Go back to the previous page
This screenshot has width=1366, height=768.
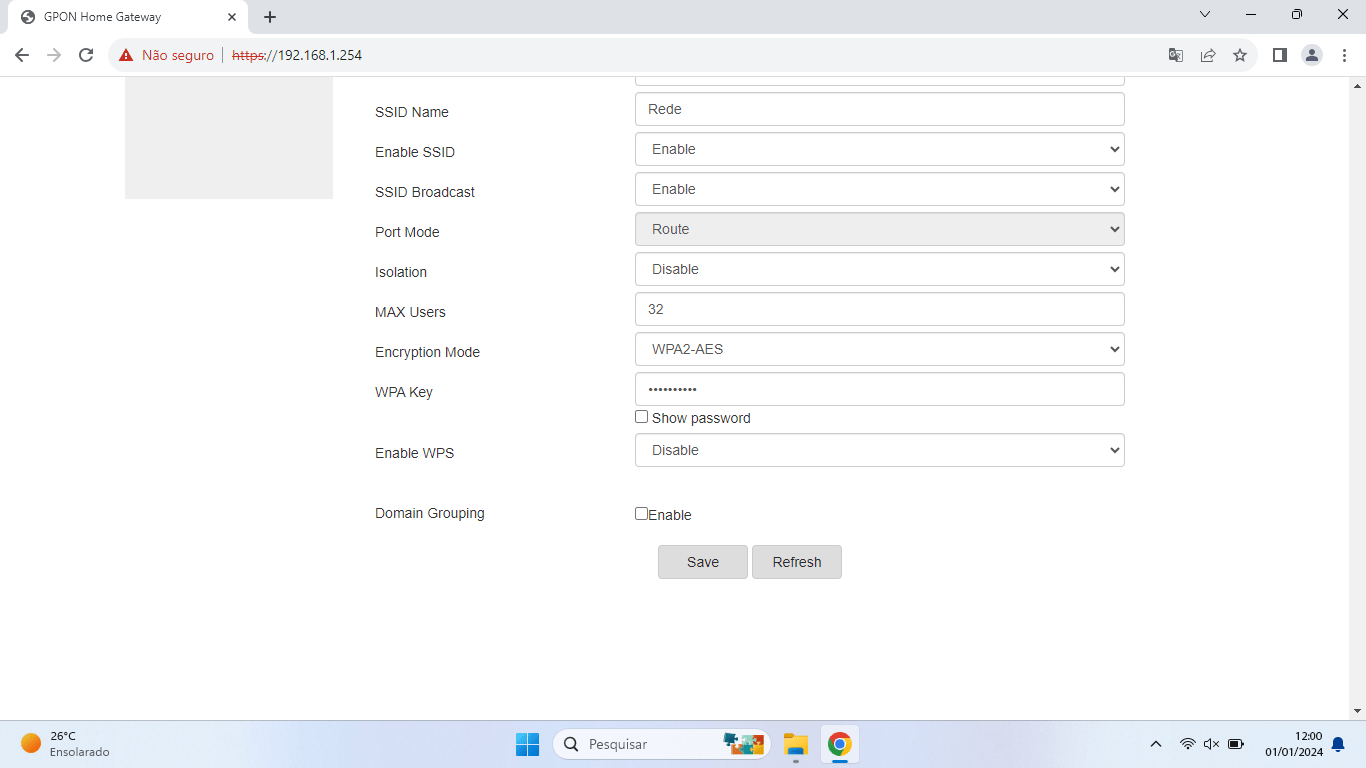[22, 55]
